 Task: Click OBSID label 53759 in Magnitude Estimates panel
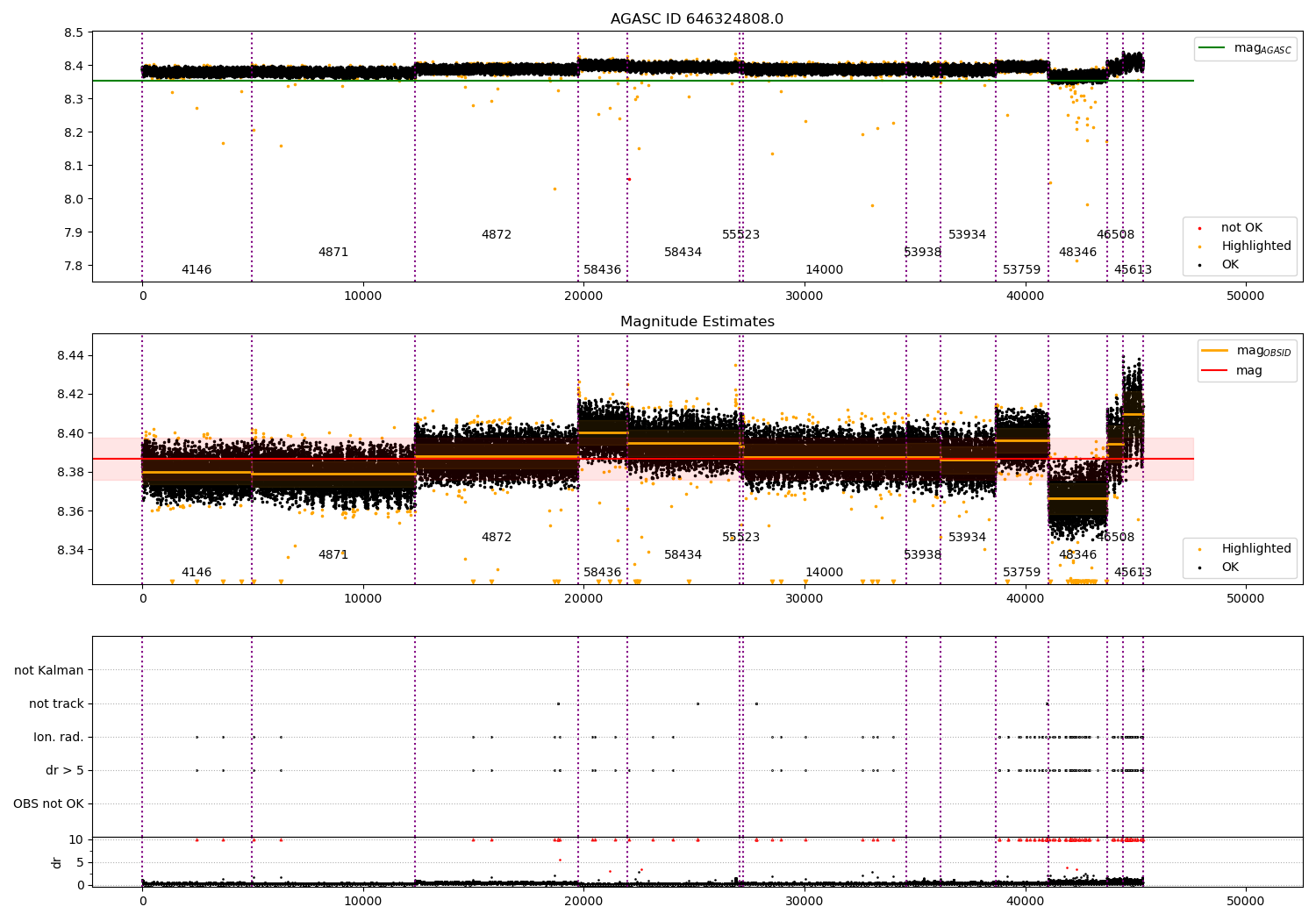coord(1022,573)
